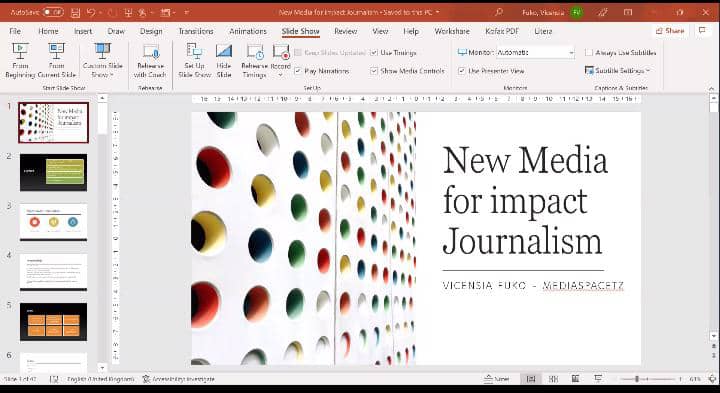Viewport: 720px width, 393px height.
Task: Start Rehearse Timings
Action: click(254, 61)
